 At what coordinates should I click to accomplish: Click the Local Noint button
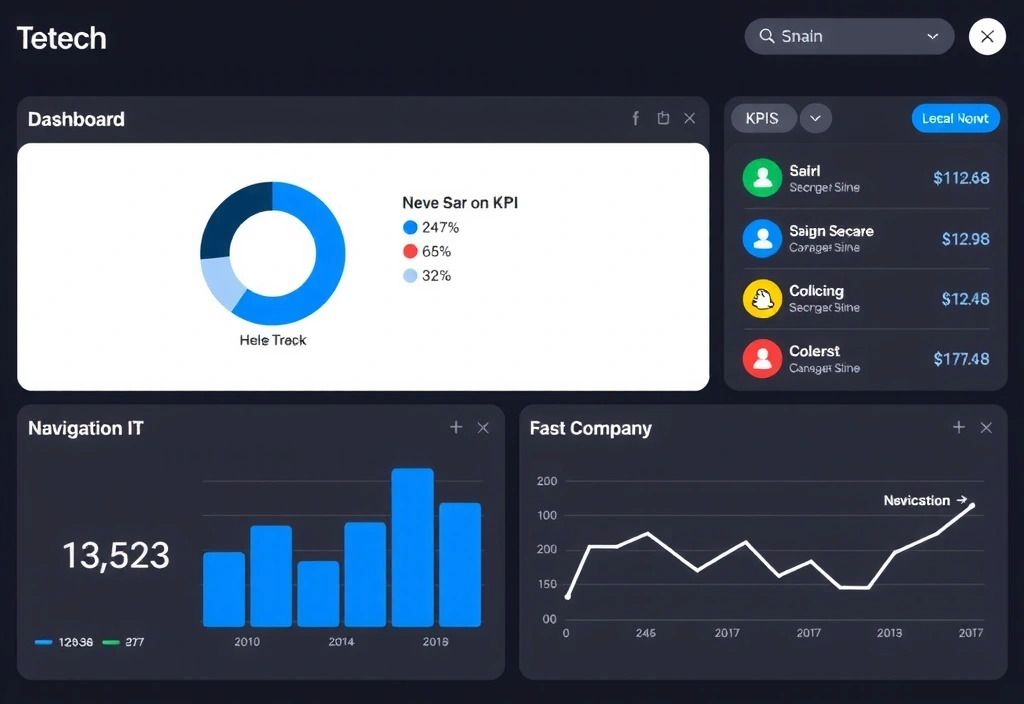955,119
